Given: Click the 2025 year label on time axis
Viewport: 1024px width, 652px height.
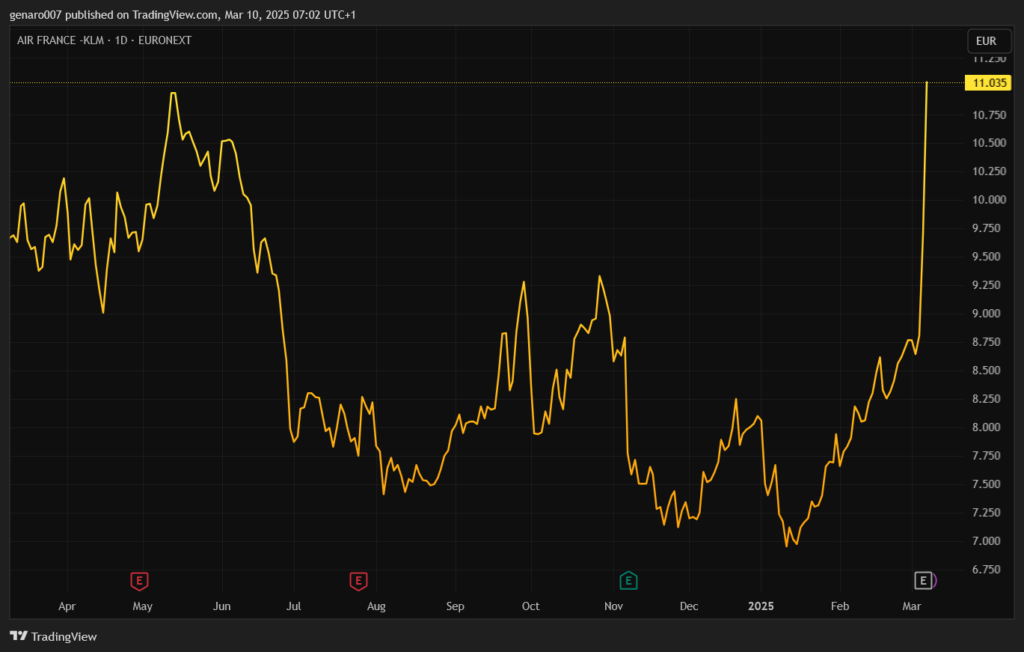Looking at the screenshot, I should [762, 606].
